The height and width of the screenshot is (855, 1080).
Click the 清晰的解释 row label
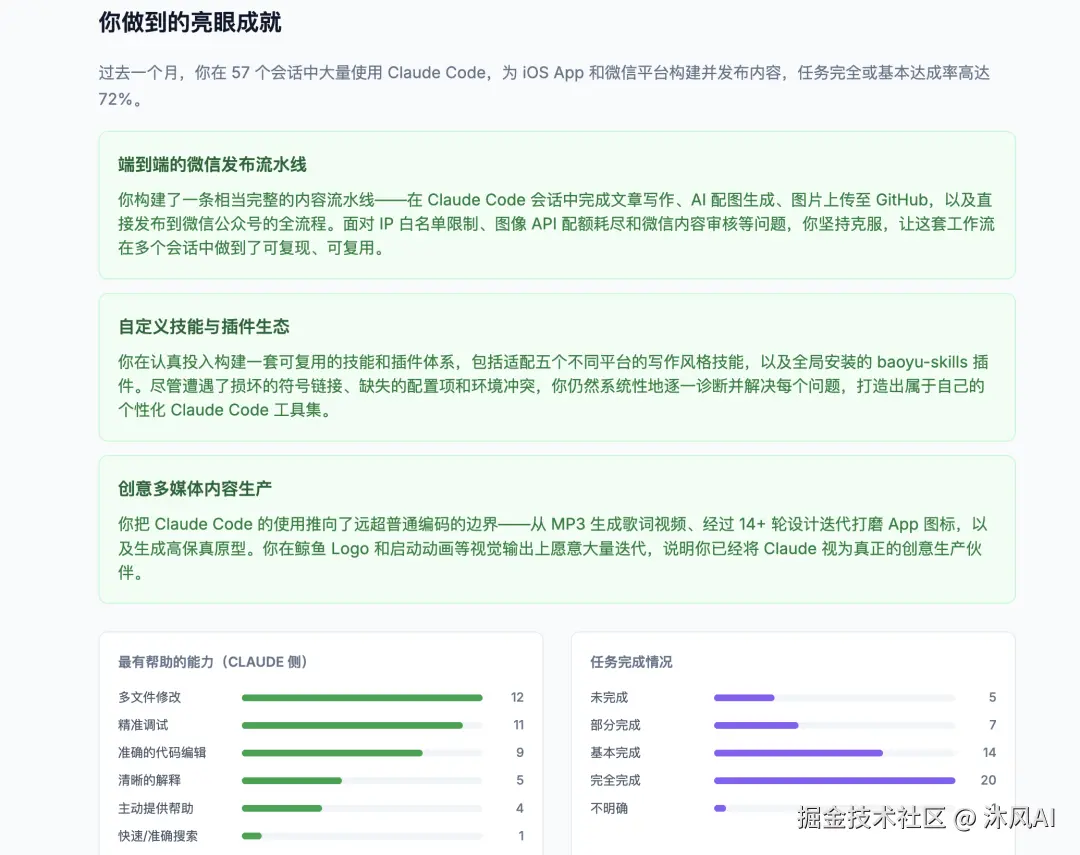[149, 780]
